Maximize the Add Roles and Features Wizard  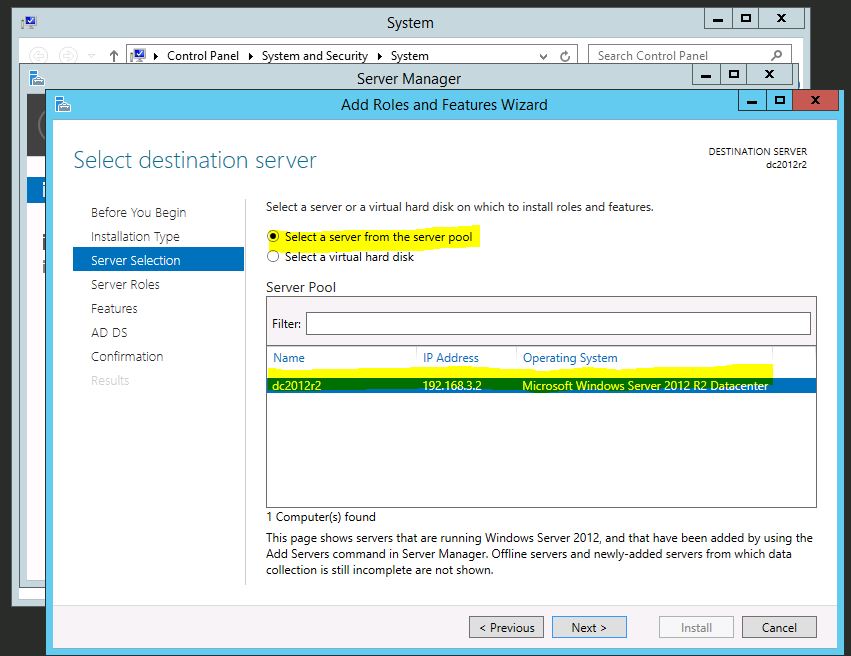pos(780,100)
